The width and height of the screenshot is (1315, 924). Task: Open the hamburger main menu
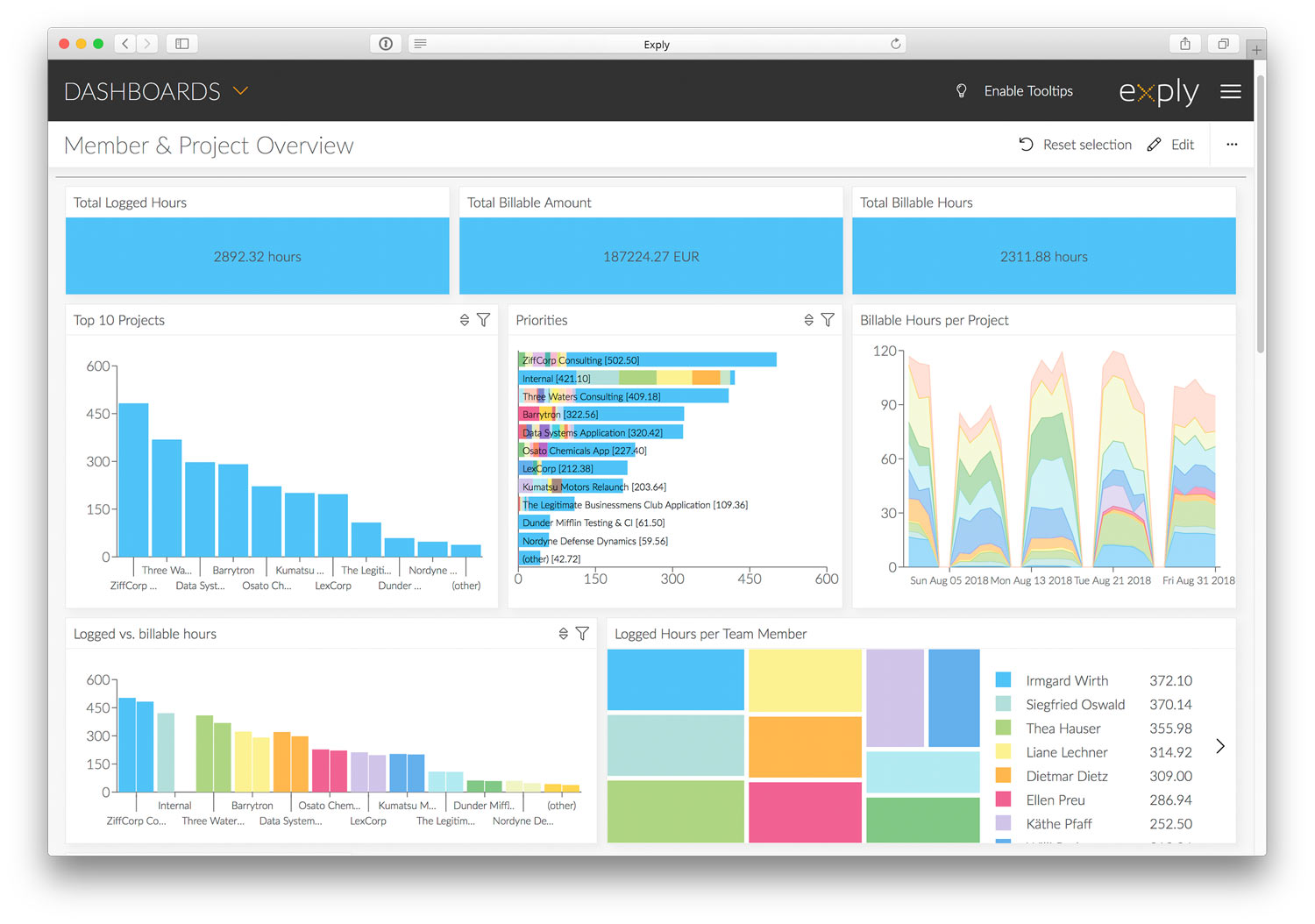coord(1231,91)
